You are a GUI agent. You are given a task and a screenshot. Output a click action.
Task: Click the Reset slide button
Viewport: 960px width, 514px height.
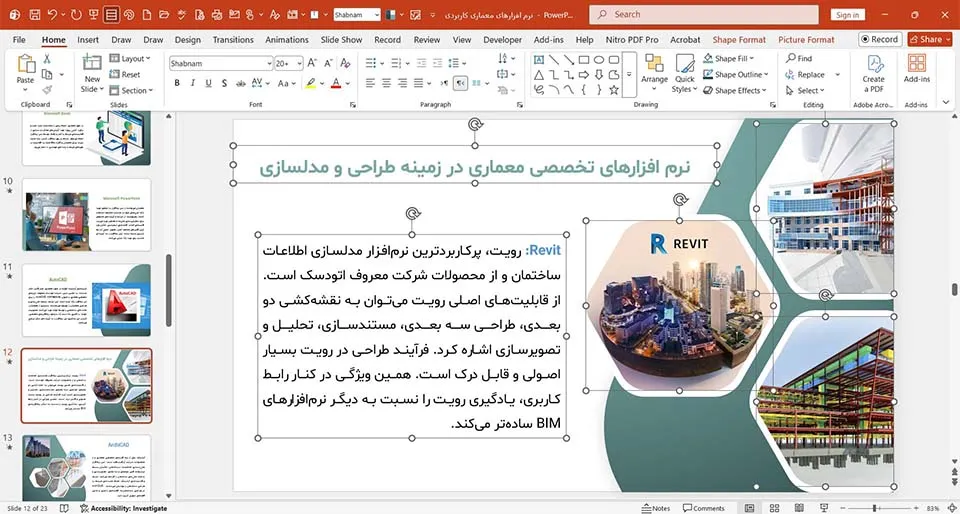125,75
